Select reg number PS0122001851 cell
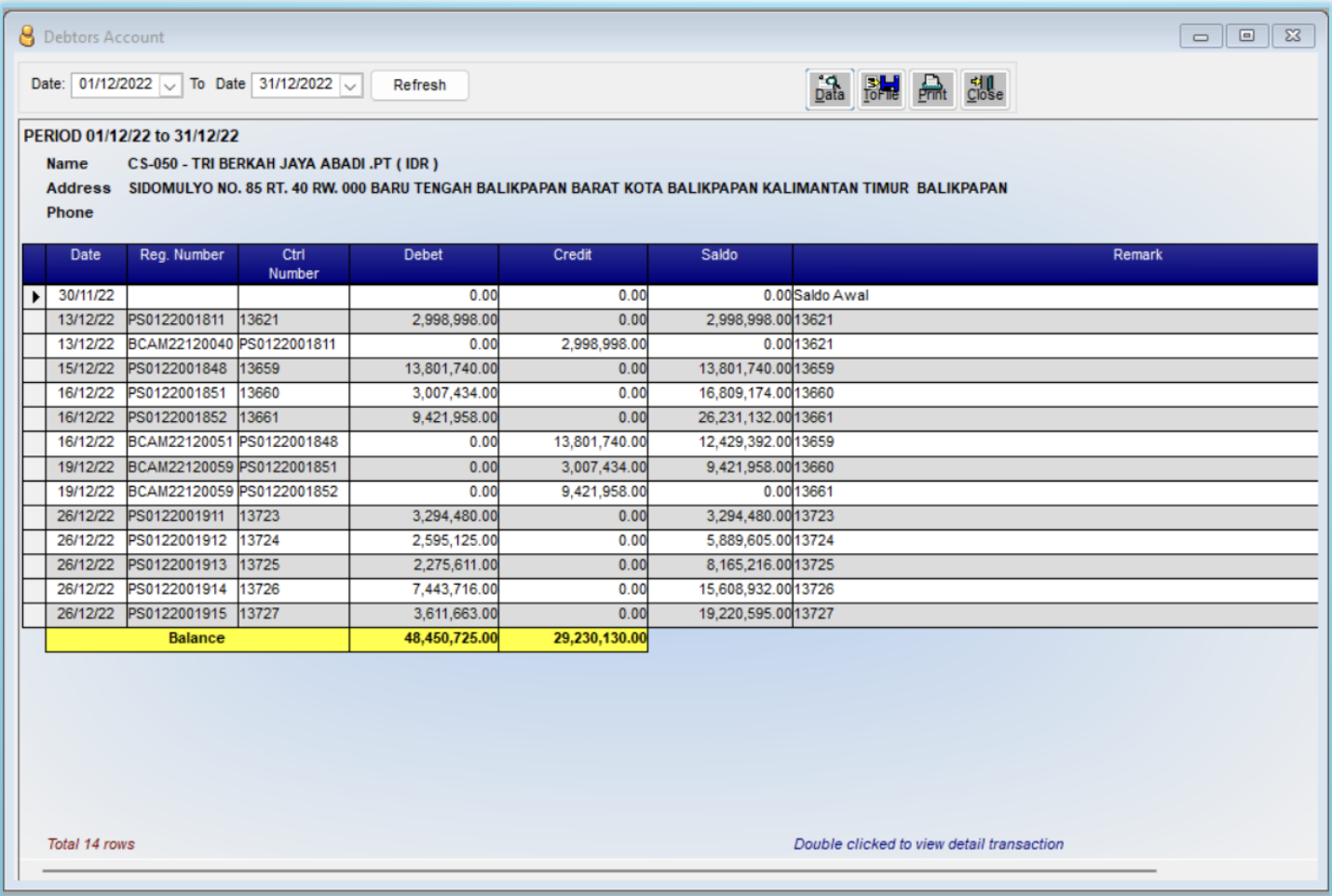 [182, 393]
